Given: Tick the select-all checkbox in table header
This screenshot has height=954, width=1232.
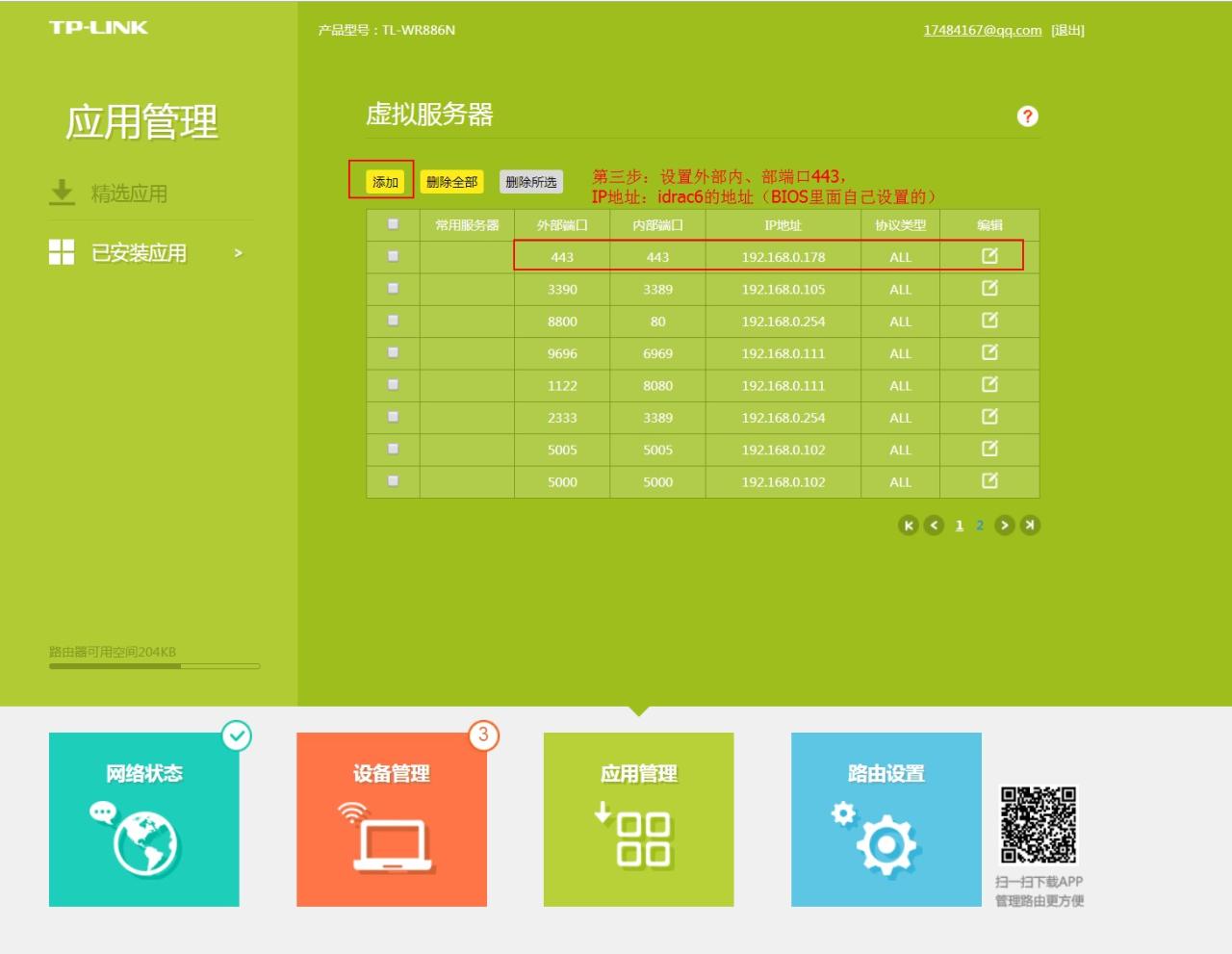Looking at the screenshot, I should coord(393,224).
